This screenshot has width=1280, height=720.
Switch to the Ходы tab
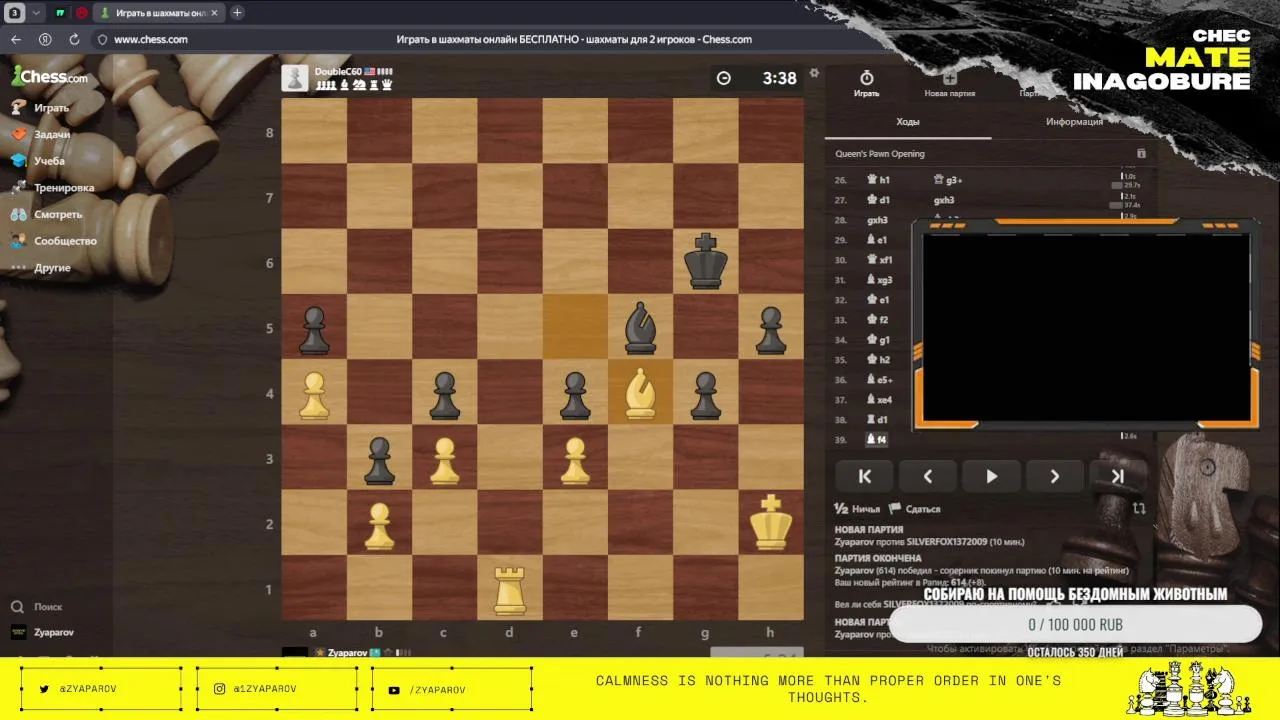point(908,122)
